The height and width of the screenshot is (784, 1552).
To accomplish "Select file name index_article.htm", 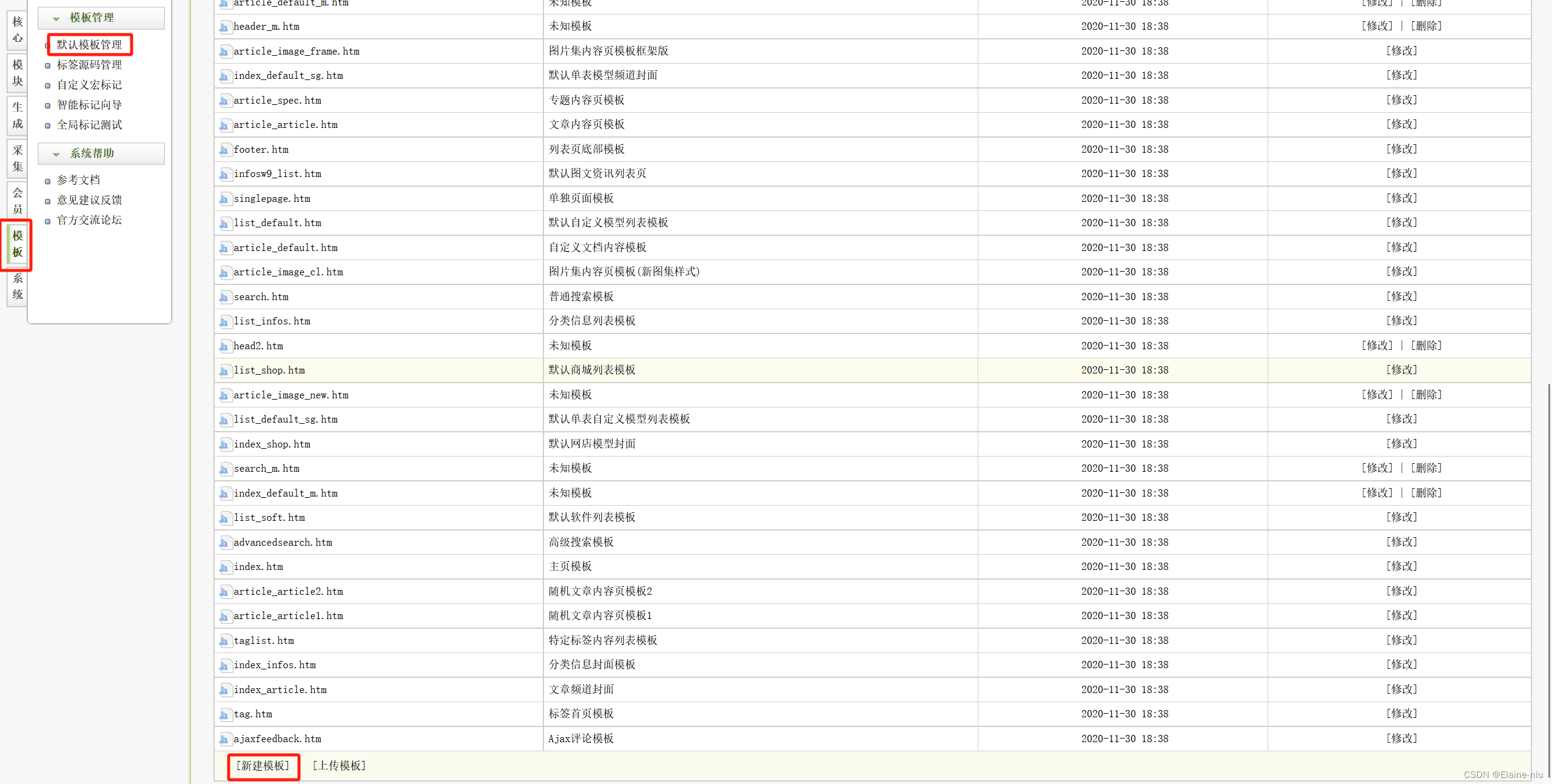I will (x=280, y=690).
